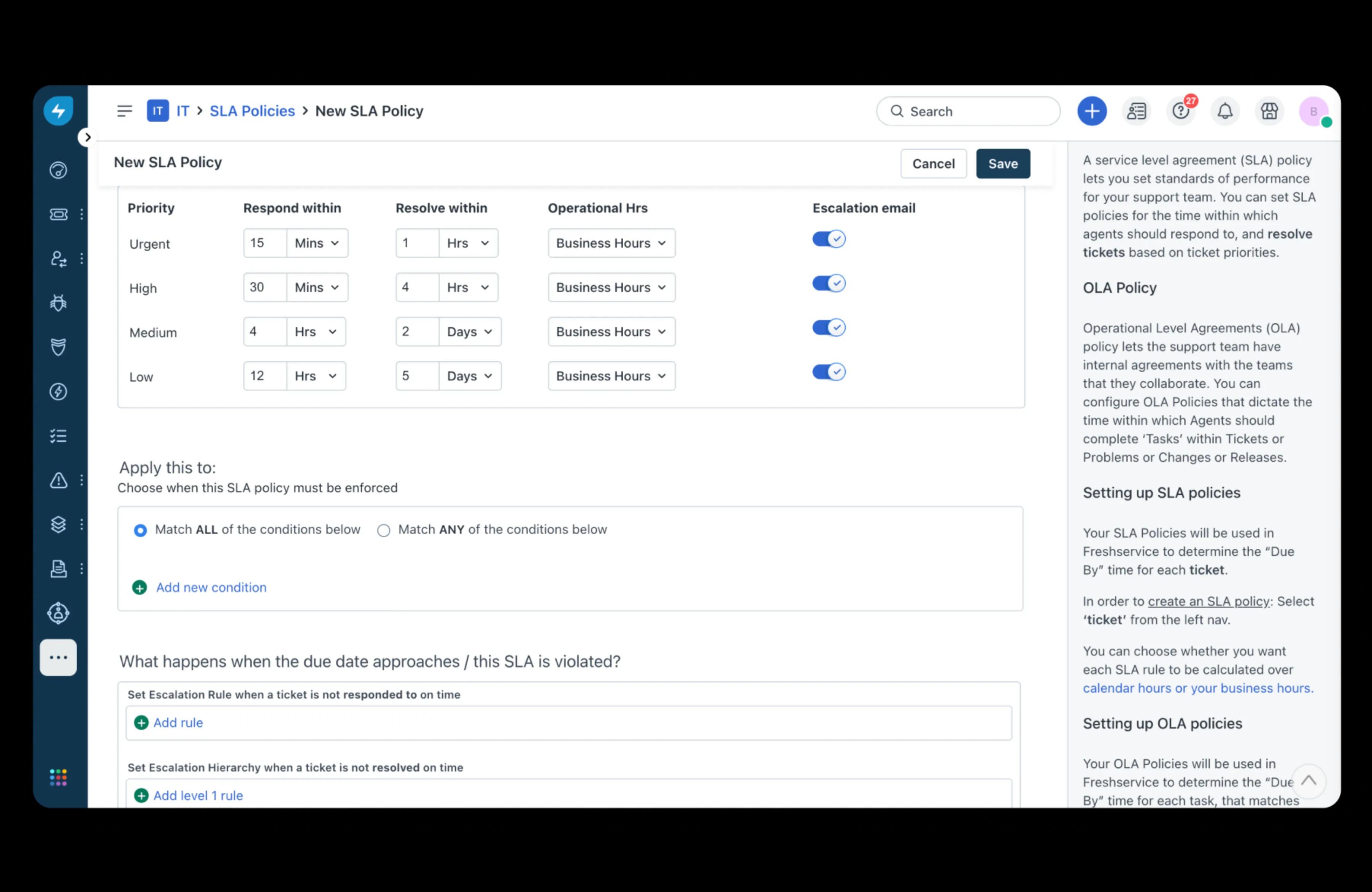
Task: Click Add level 1 rule link
Action: 198,796
